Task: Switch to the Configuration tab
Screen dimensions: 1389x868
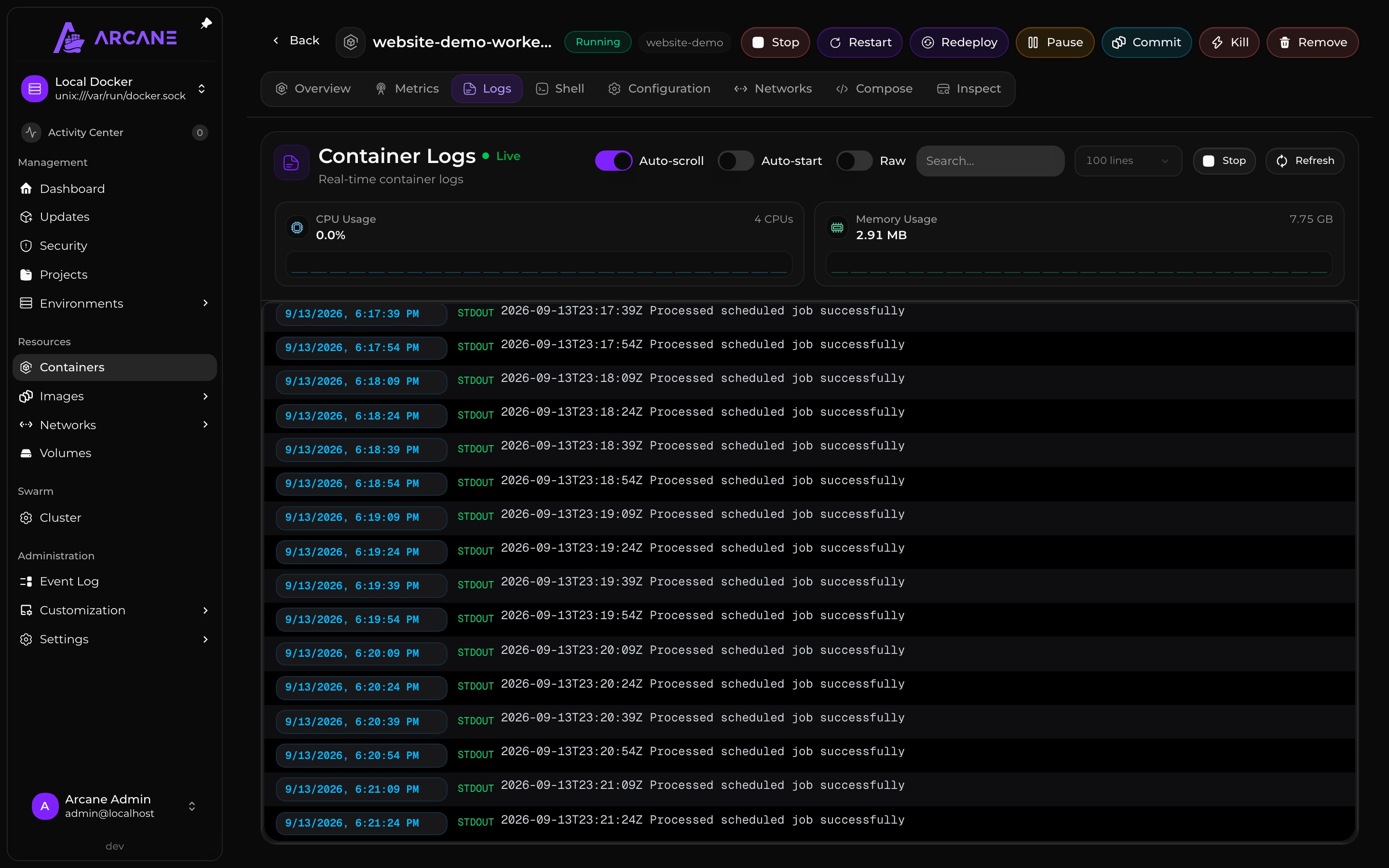Action: pos(659,89)
